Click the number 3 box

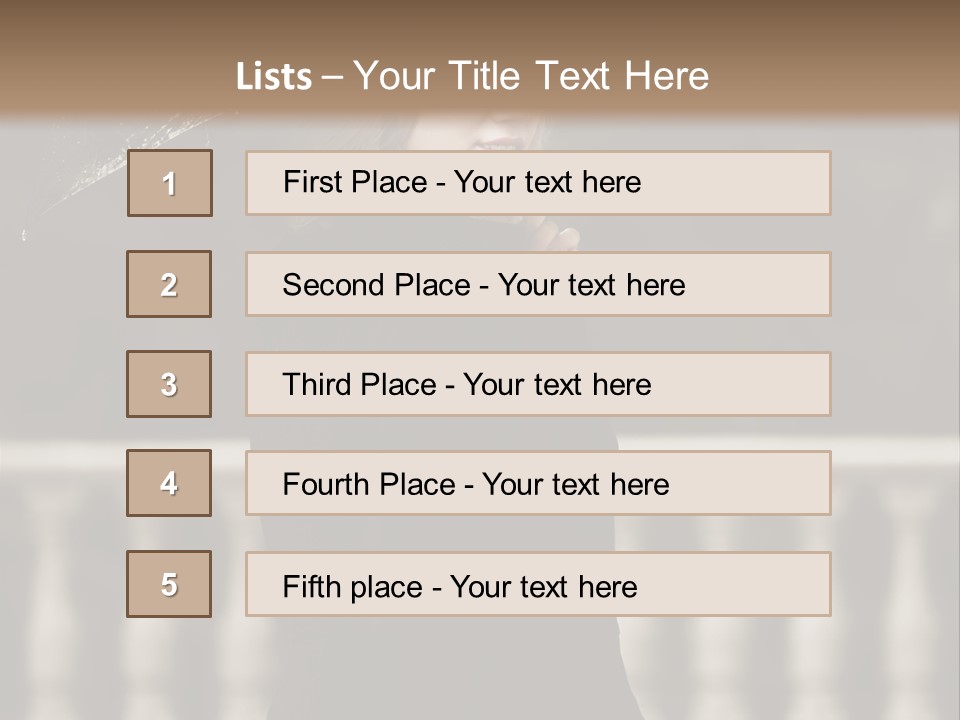(x=169, y=384)
